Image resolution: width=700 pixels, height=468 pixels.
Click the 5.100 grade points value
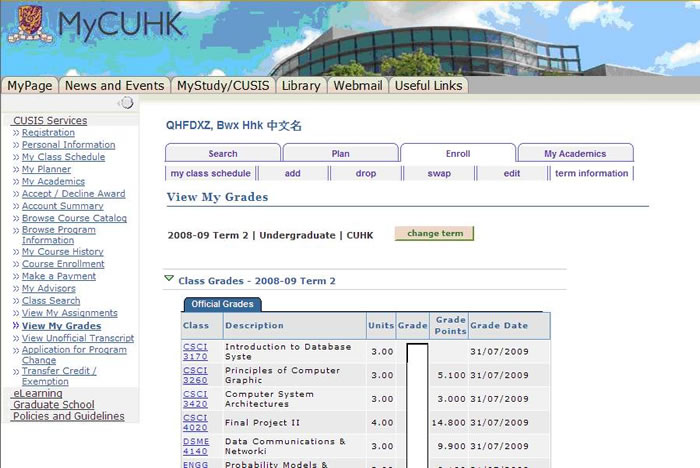(451, 375)
